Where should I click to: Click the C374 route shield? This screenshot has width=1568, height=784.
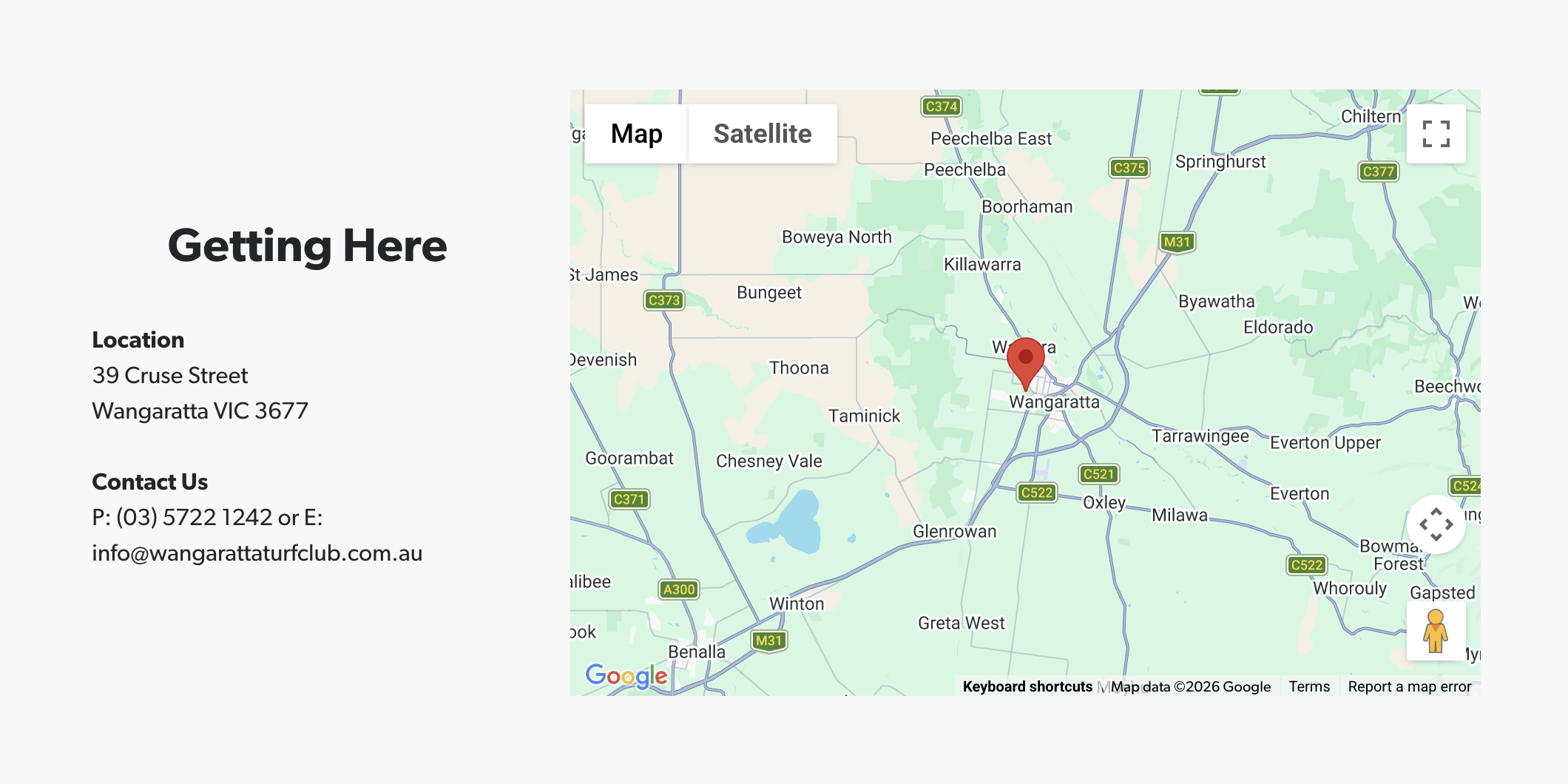coord(942,106)
